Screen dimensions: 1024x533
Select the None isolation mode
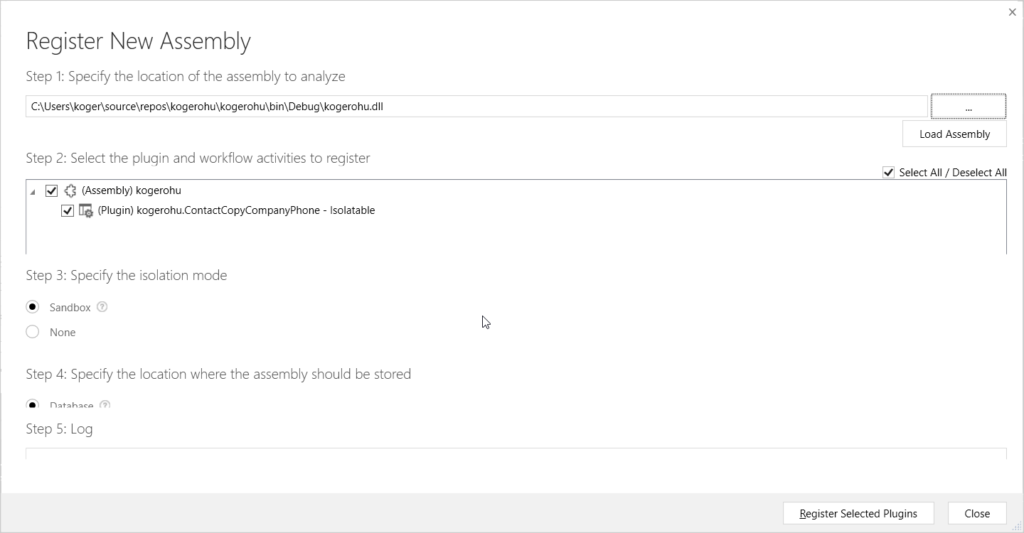click(x=33, y=332)
